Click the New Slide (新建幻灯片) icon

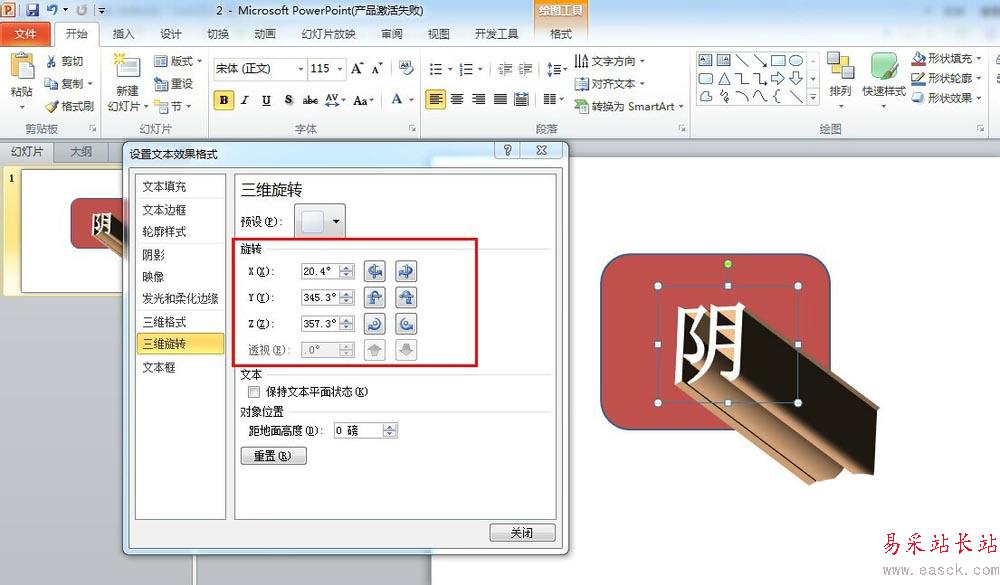(x=128, y=67)
